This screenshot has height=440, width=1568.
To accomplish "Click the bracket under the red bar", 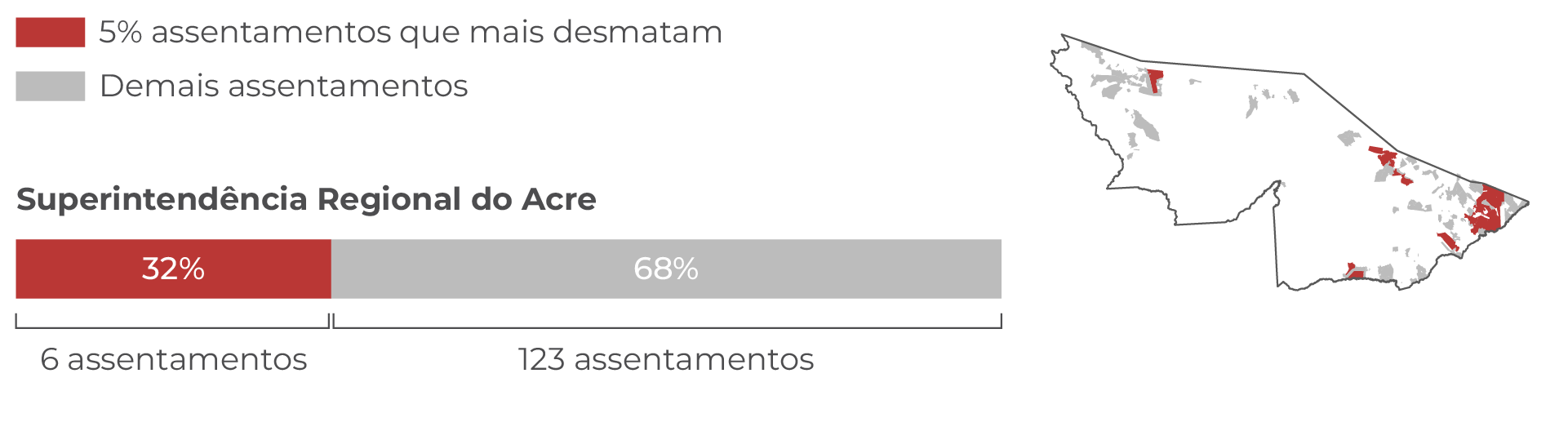I will tap(172, 321).
